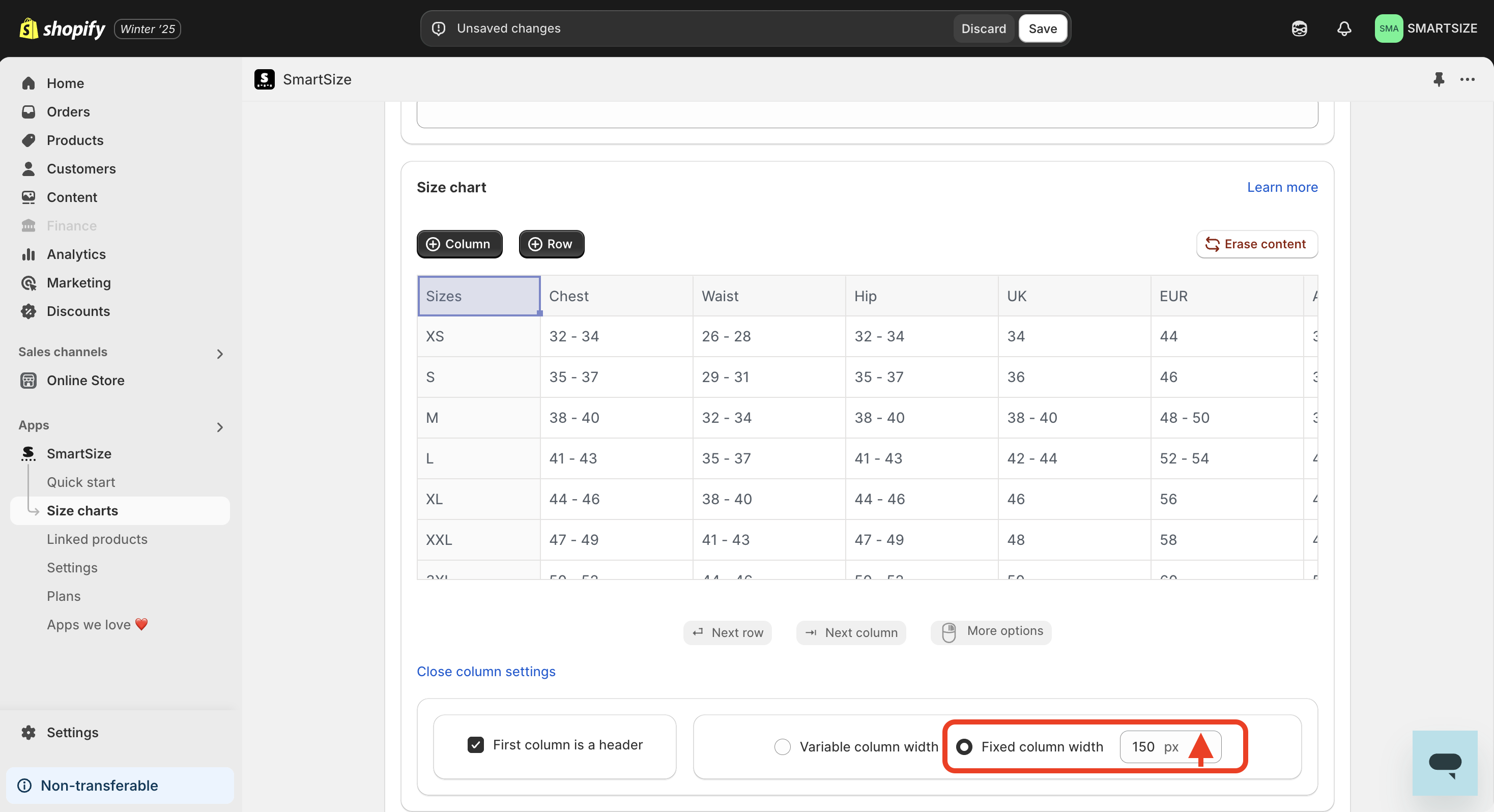Click the SmartSize sidebar app icon

pyautogui.click(x=28, y=453)
